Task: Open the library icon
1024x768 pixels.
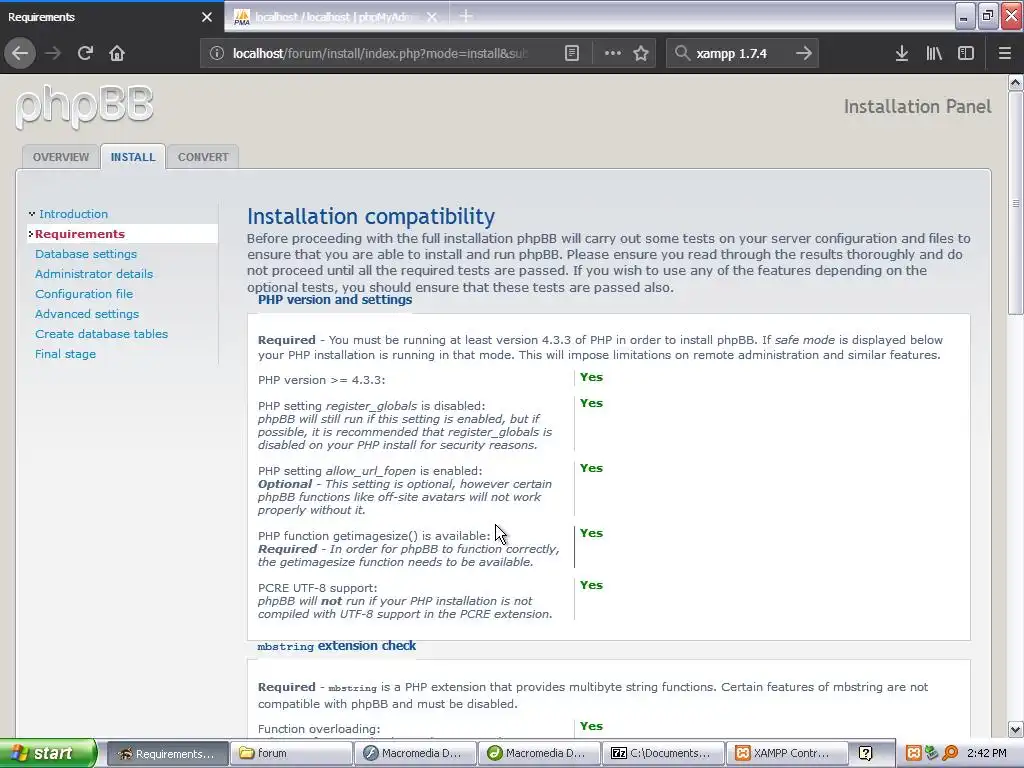Action: click(934, 53)
